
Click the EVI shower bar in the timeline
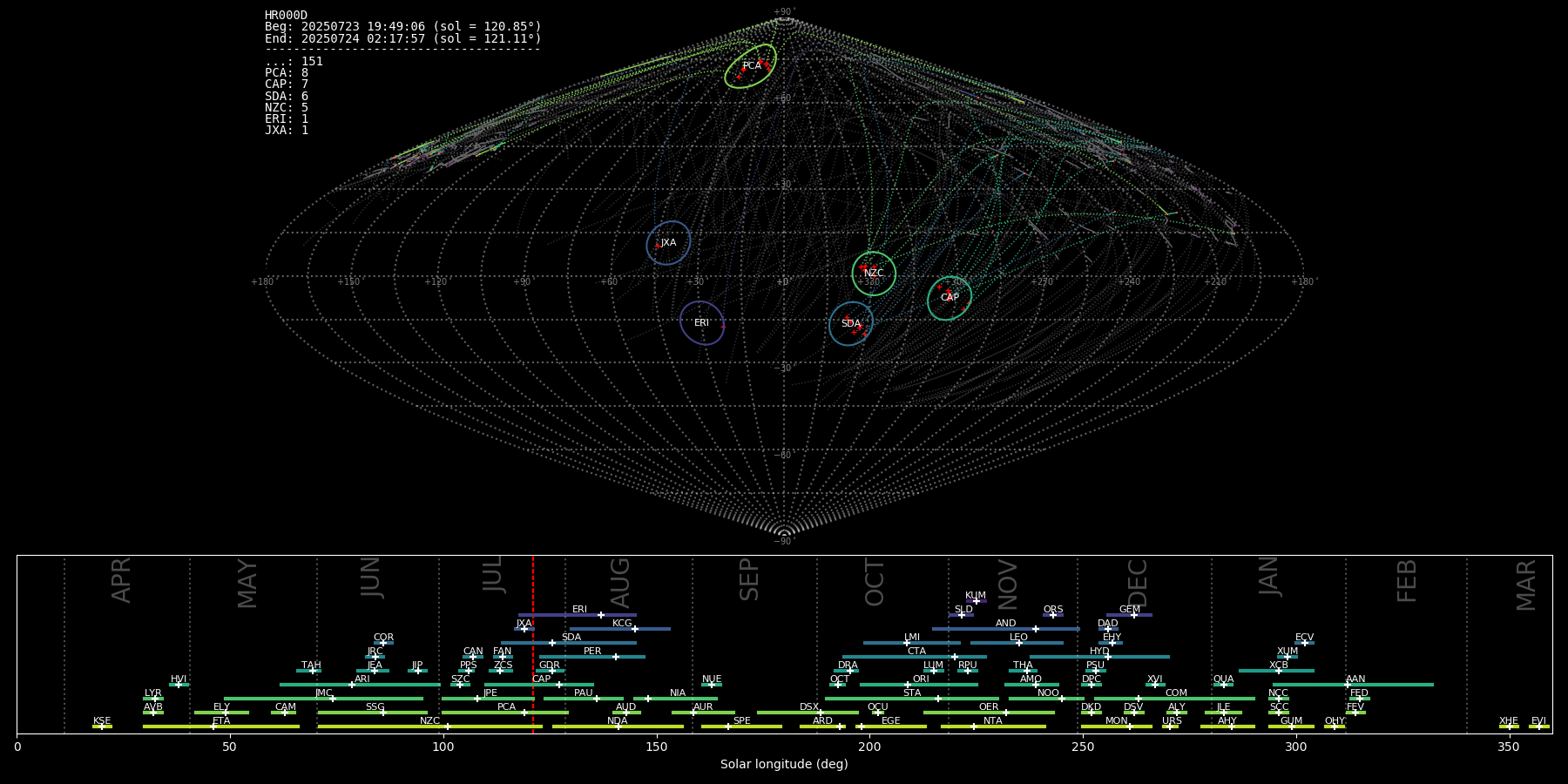click(x=1539, y=727)
